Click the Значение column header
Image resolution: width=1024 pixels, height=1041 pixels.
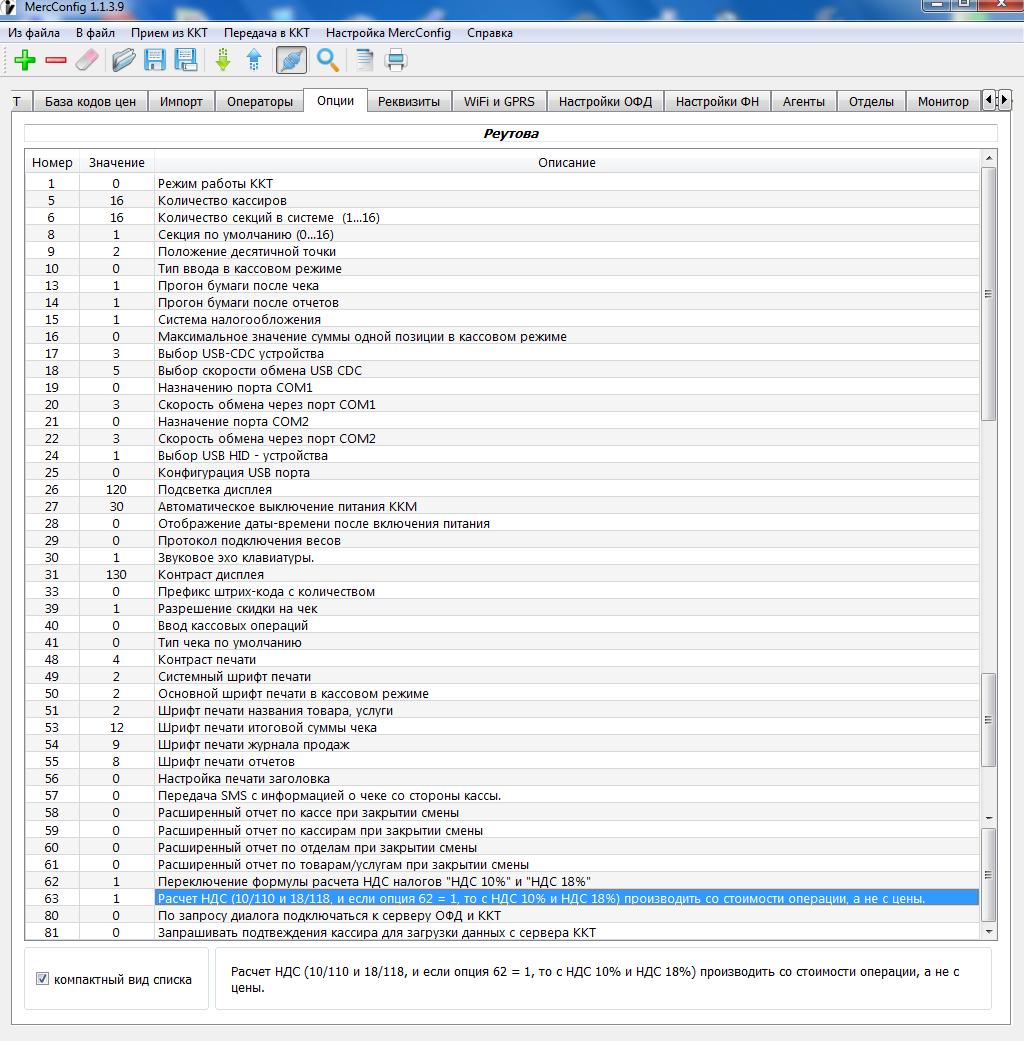117,163
